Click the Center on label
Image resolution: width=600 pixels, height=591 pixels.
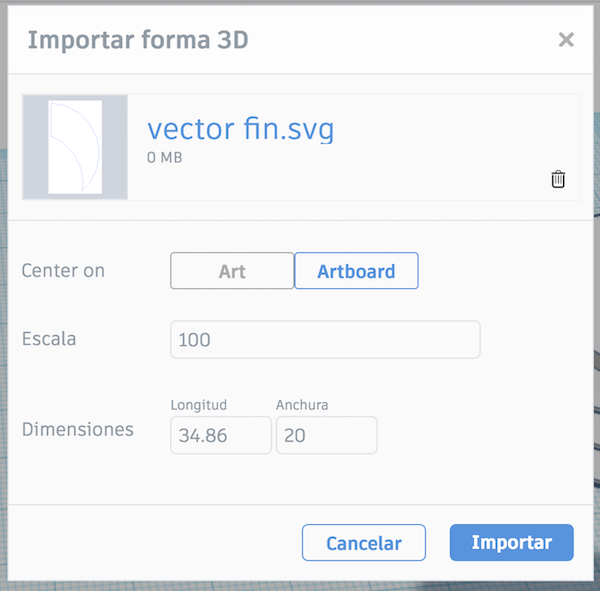(x=63, y=271)
